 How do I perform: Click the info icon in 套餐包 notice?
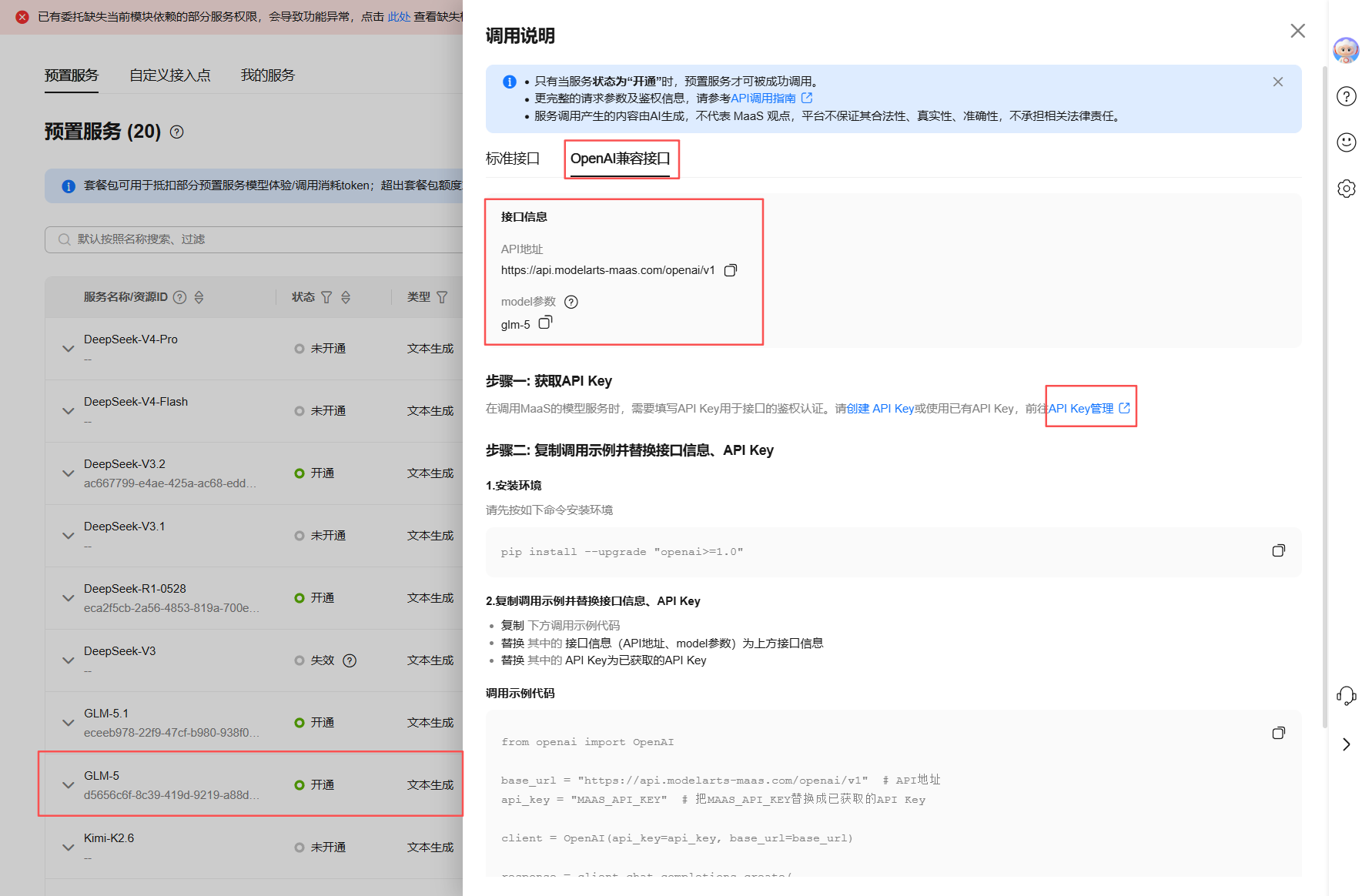click(x=69, y=186)
